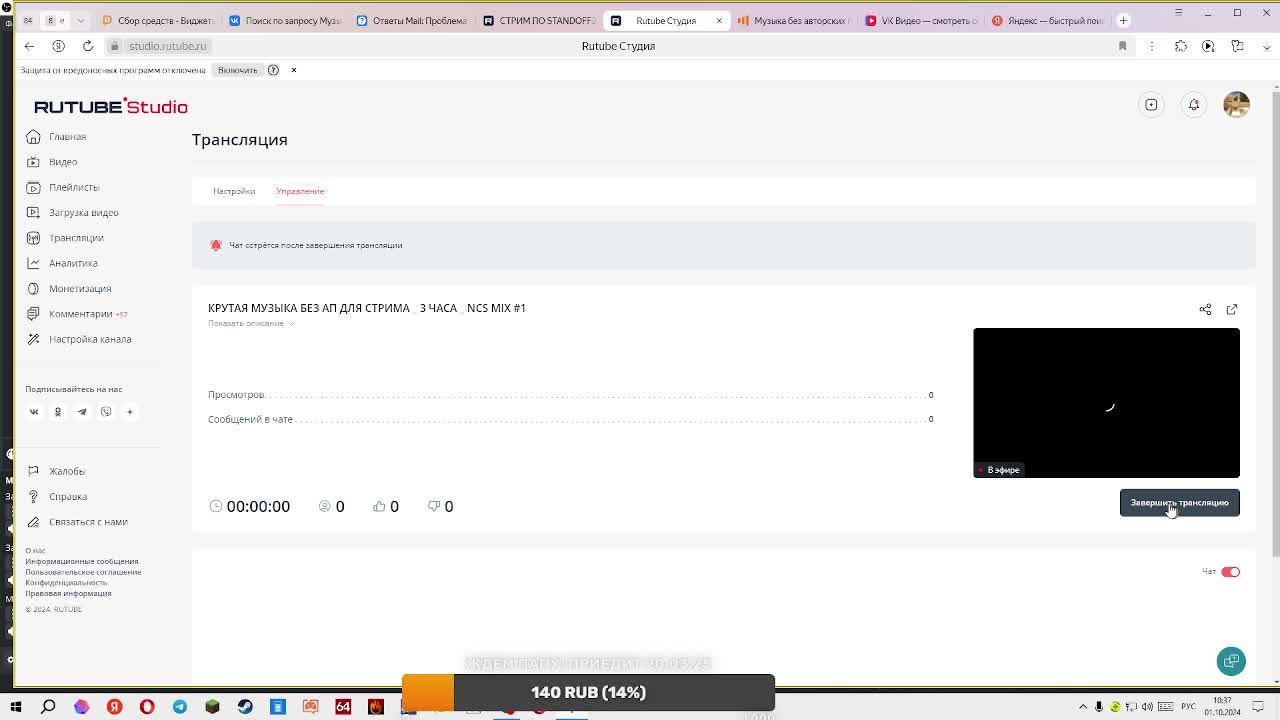Switch to Сбор средств browser tab
Viewport: 1280px width, 720px height.
158,20
